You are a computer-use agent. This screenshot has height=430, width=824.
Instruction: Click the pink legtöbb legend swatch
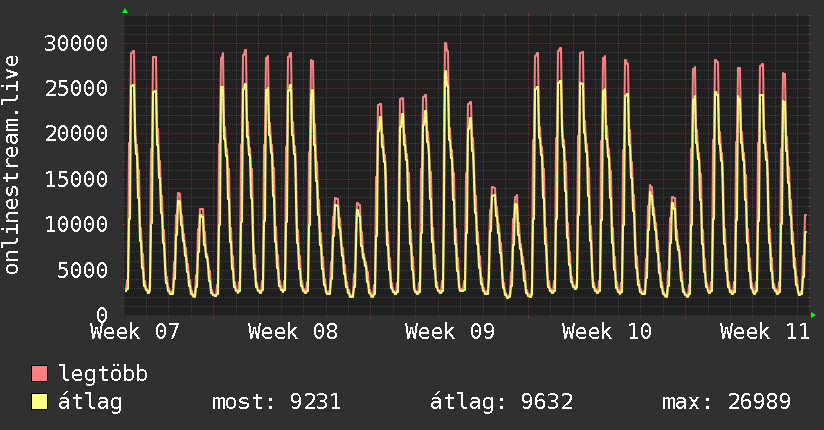point(39,373)
